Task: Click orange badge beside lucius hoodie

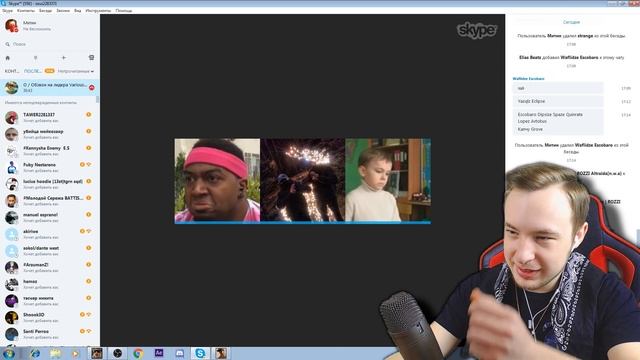Action: (89, 181)
